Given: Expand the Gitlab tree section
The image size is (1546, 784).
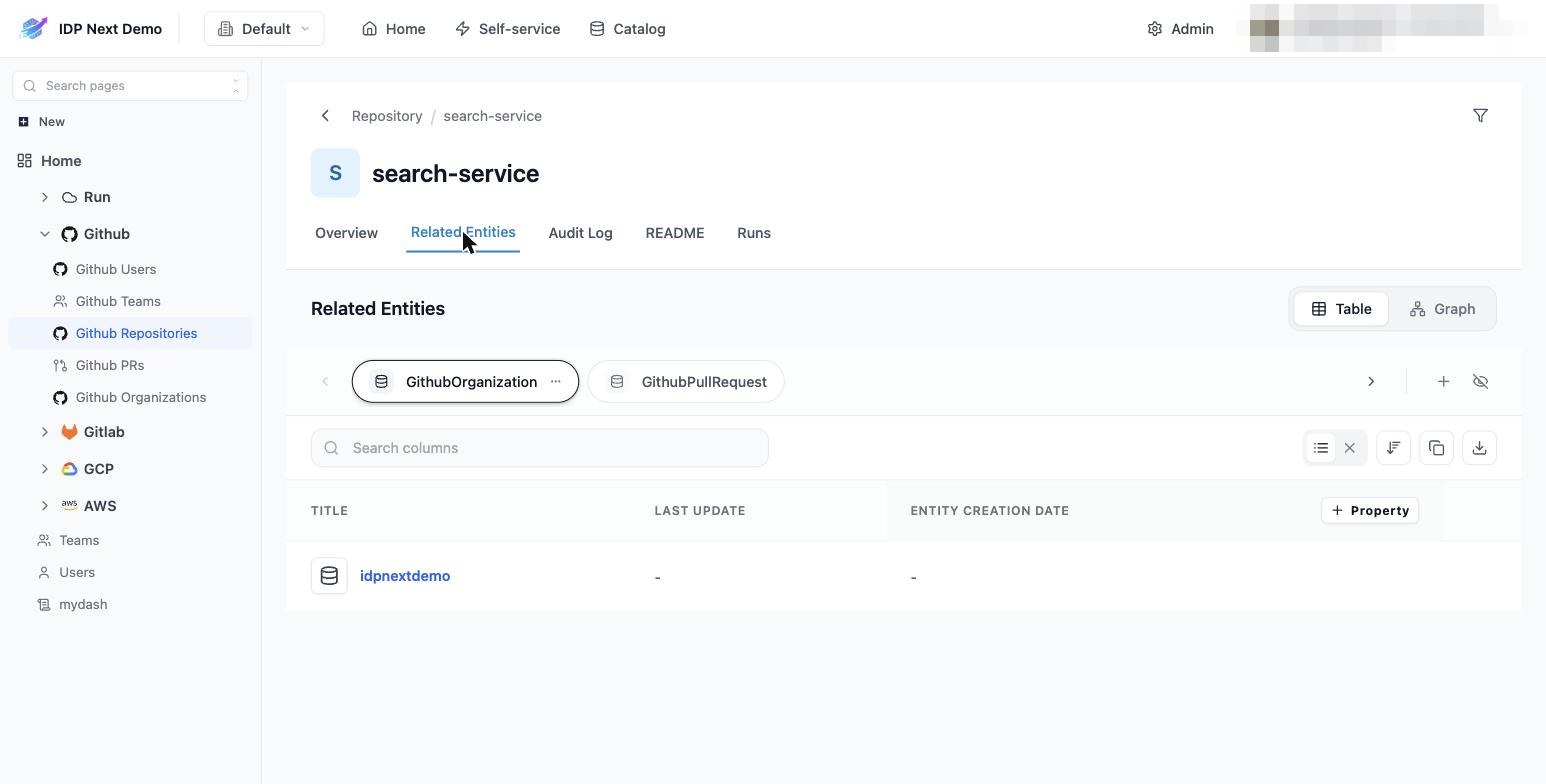Looking at the screenshot, I should click(x=45, y=432).
